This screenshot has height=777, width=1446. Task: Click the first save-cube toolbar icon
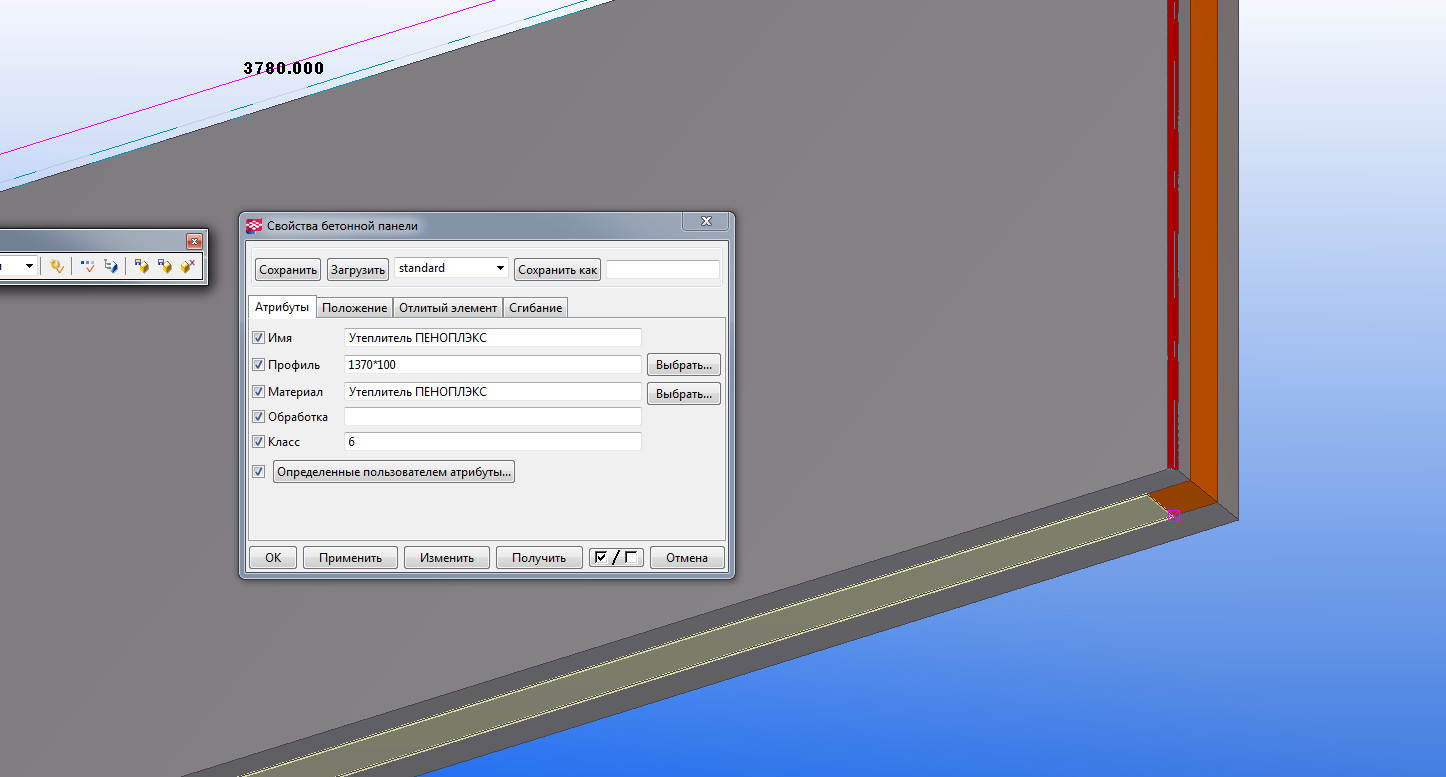pyautogui.click(x=141, y=267)
